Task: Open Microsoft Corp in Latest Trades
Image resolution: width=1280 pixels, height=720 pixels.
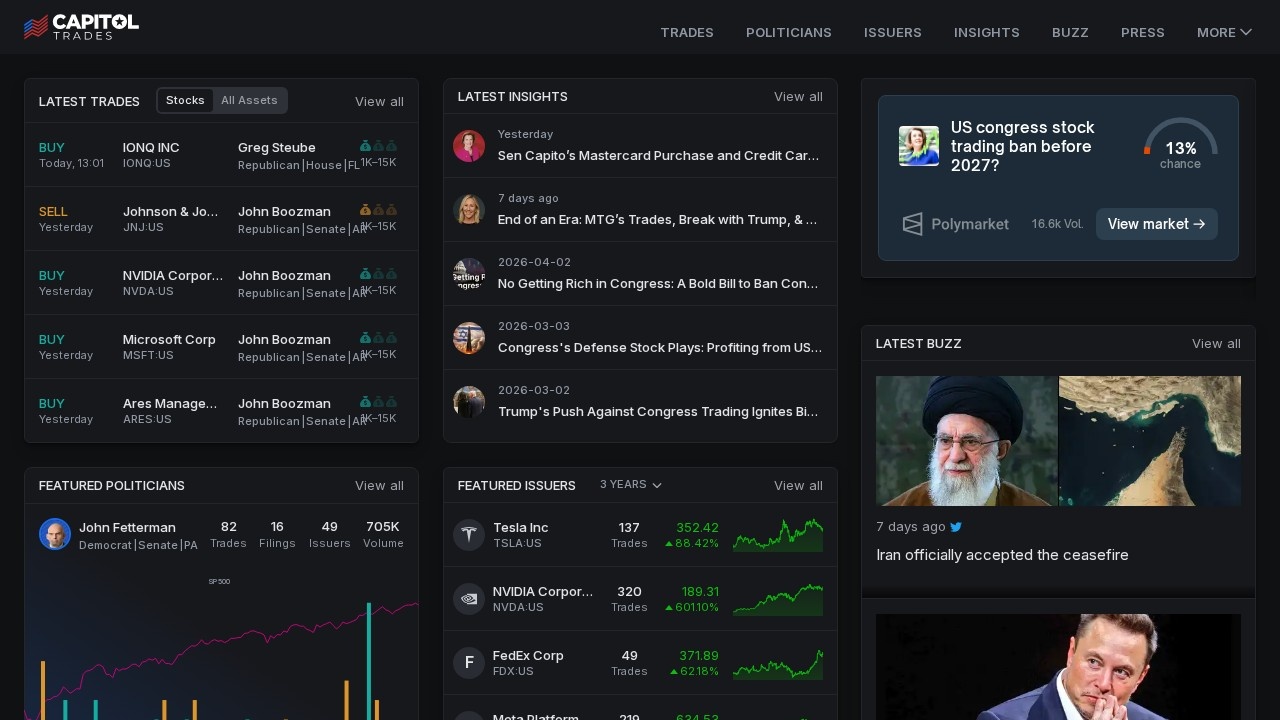Action: (169, 339)
